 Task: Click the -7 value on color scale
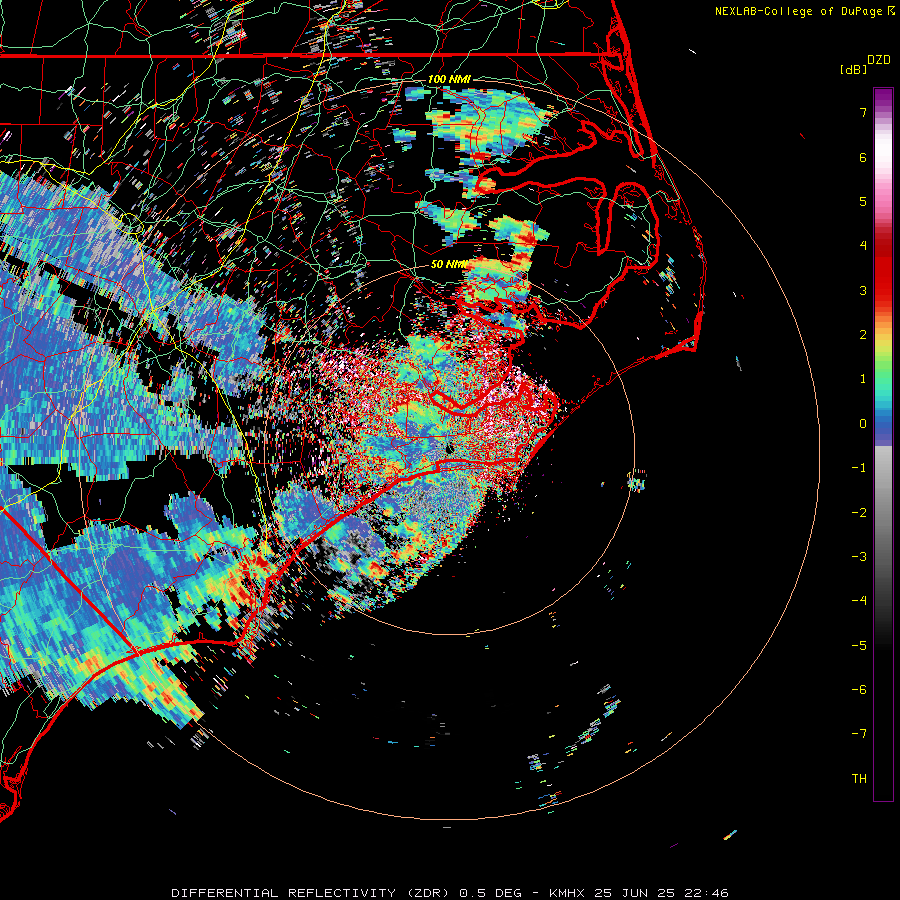coord(859,734)
